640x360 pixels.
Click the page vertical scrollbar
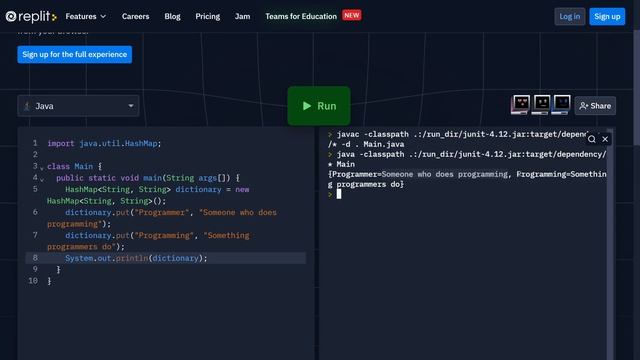coord(636,88)
